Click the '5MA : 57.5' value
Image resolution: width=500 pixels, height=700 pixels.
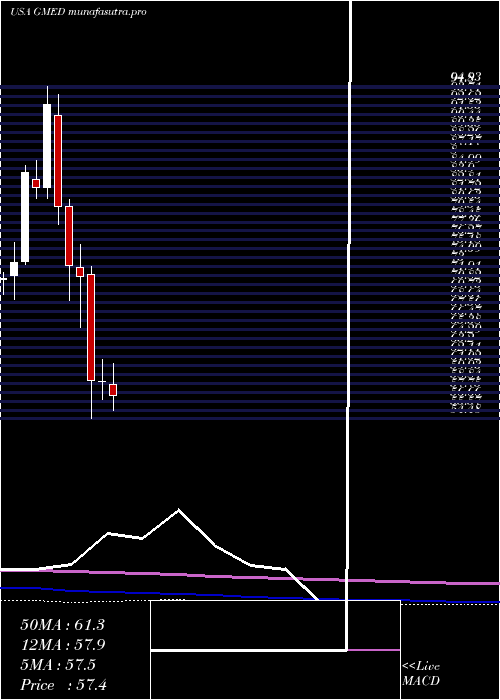coord(58,665)
